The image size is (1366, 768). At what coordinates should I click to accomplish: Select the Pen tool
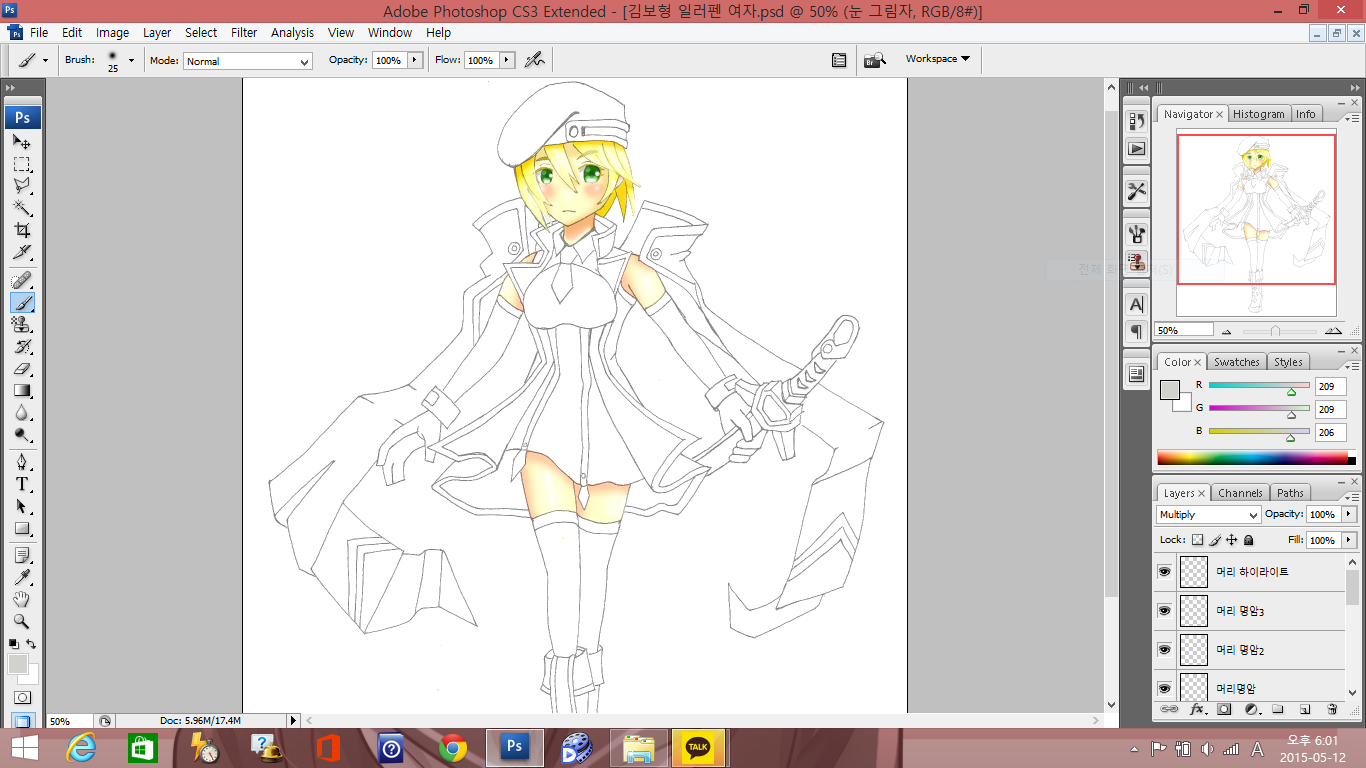[22, 462]
